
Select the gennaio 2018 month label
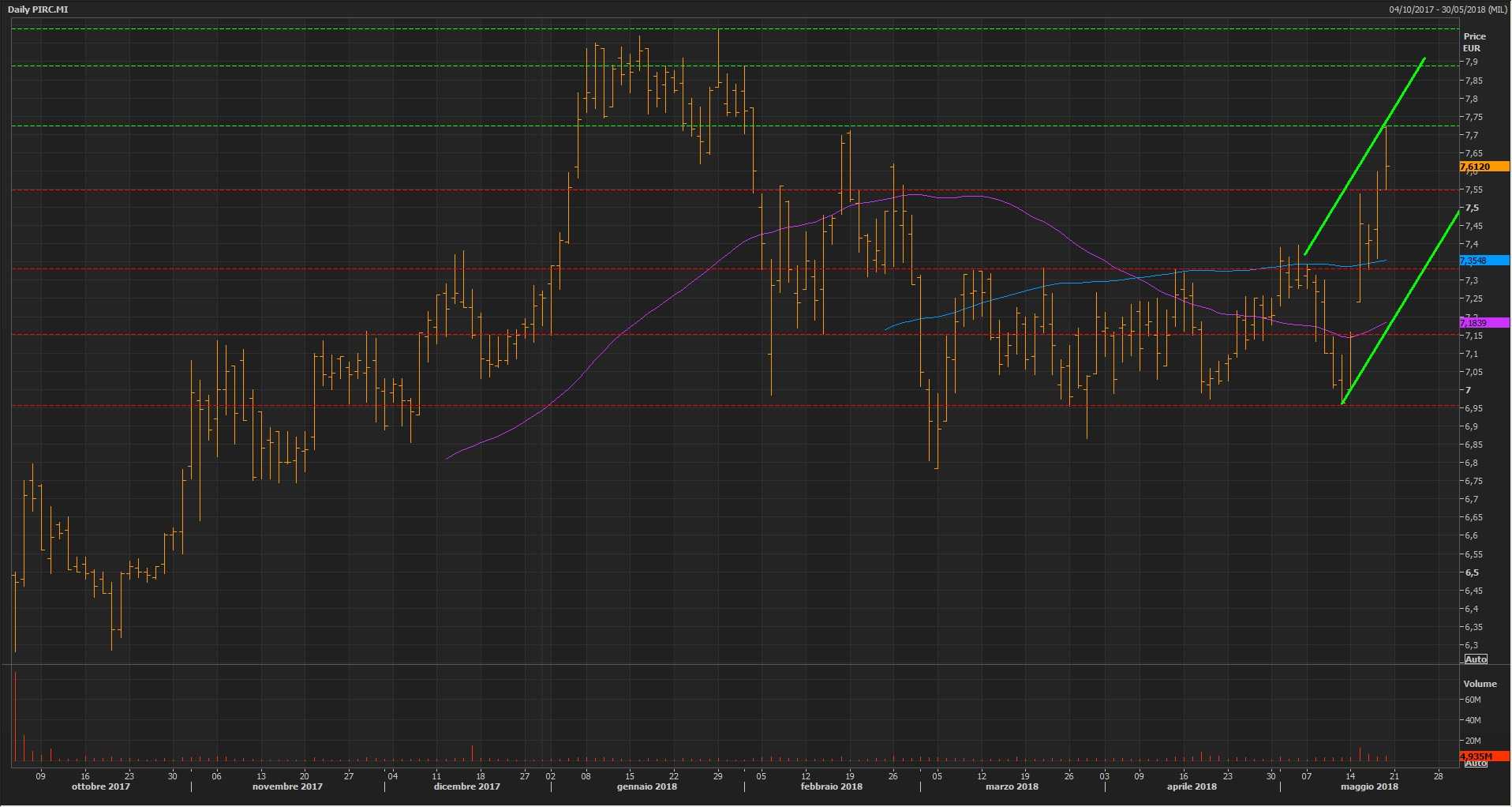tap(647, 786)
